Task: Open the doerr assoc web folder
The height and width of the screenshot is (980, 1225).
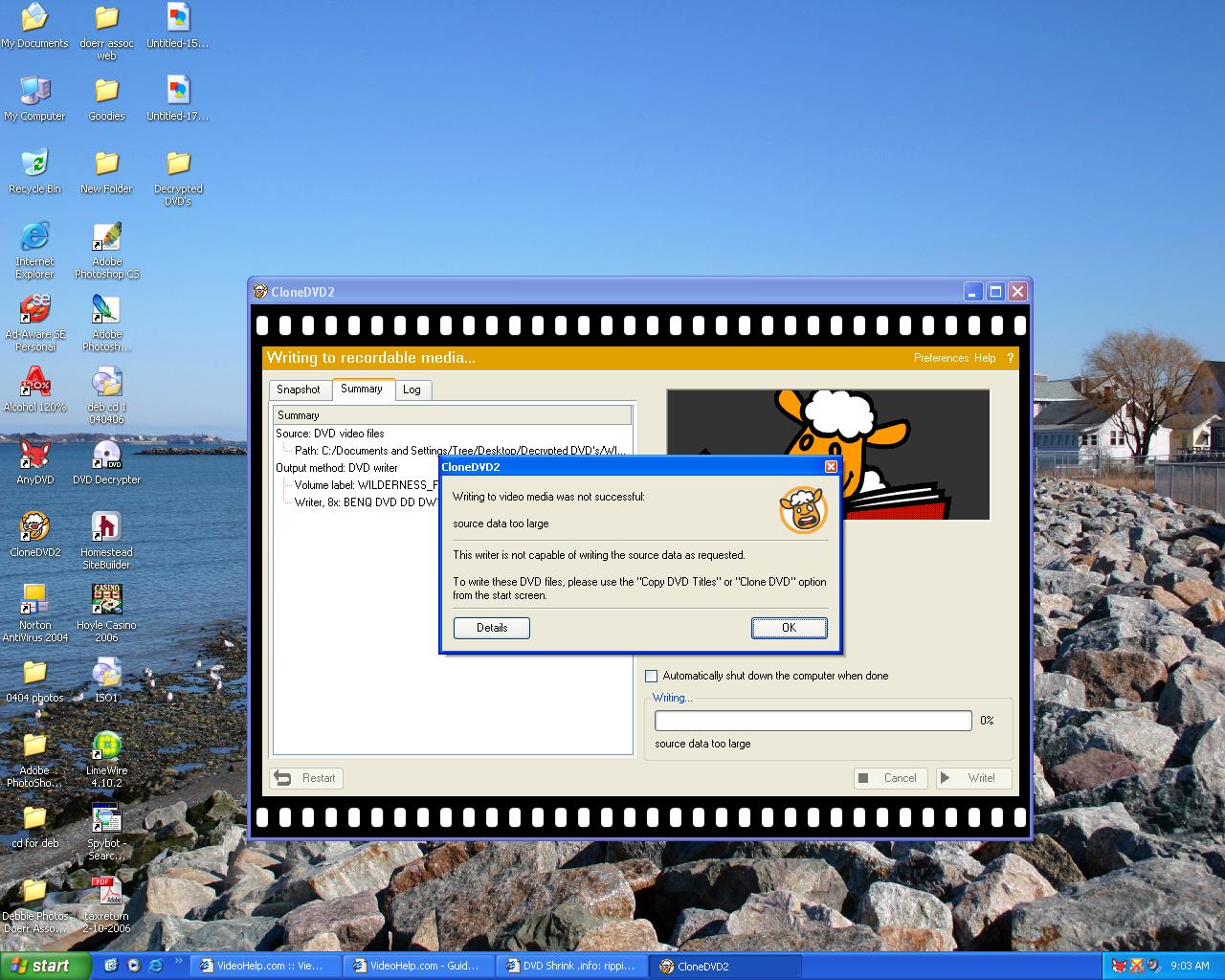Action: point(106,32)
